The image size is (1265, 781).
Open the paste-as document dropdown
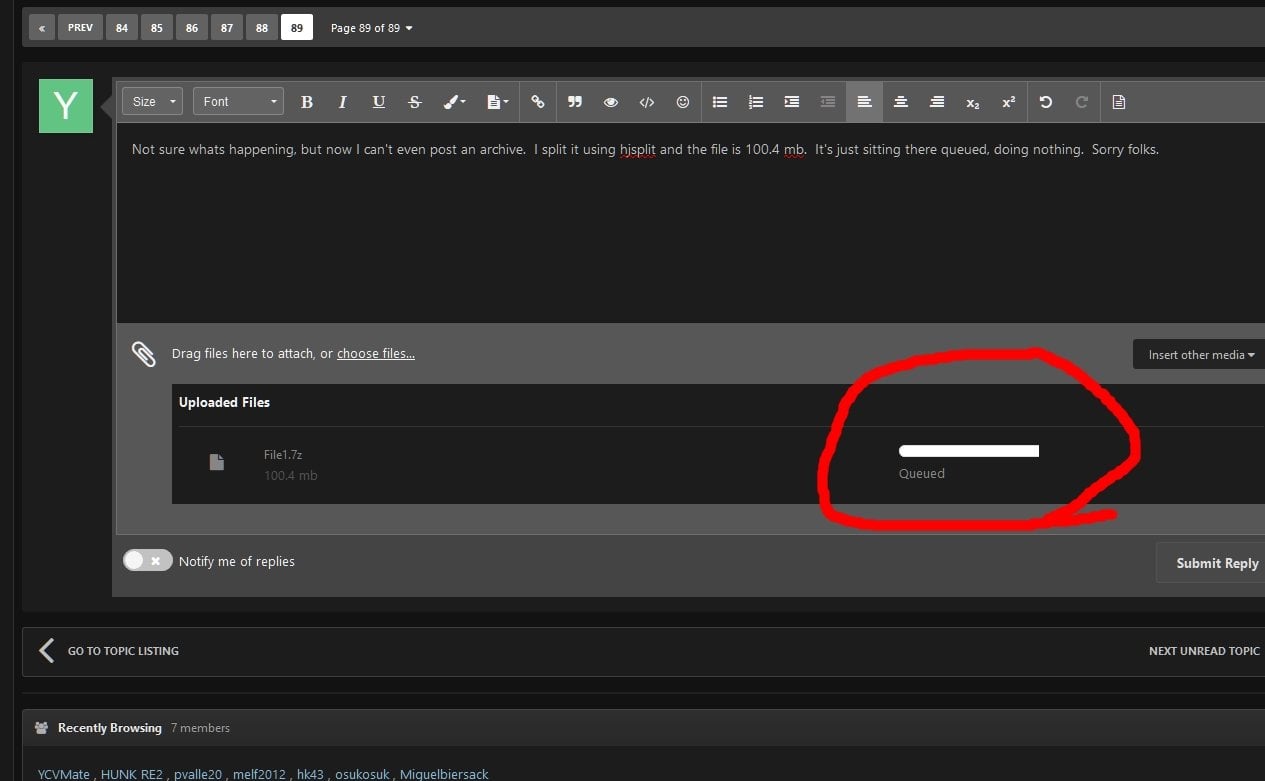[497, 102]
